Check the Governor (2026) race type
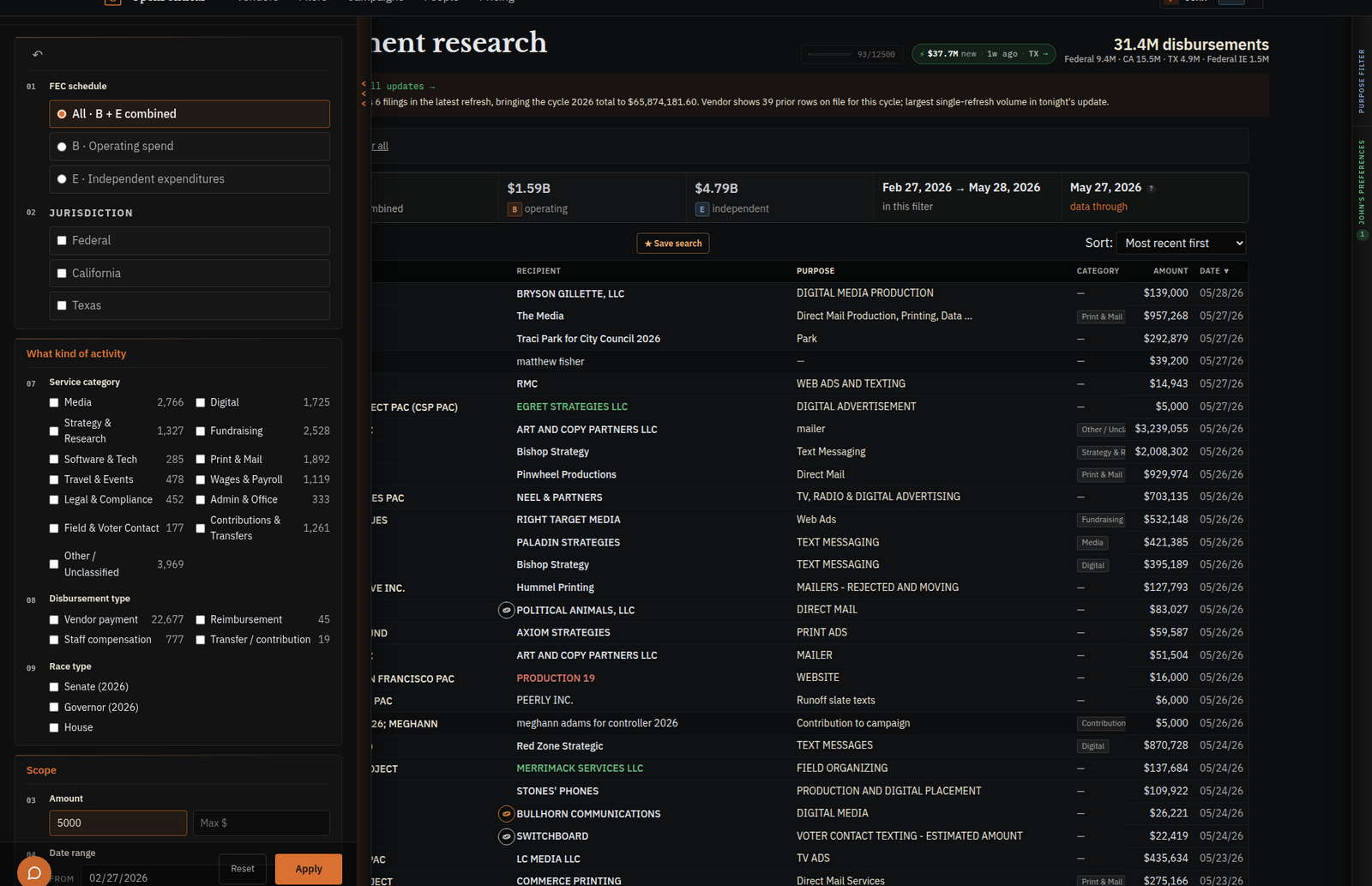 (54, 708)
